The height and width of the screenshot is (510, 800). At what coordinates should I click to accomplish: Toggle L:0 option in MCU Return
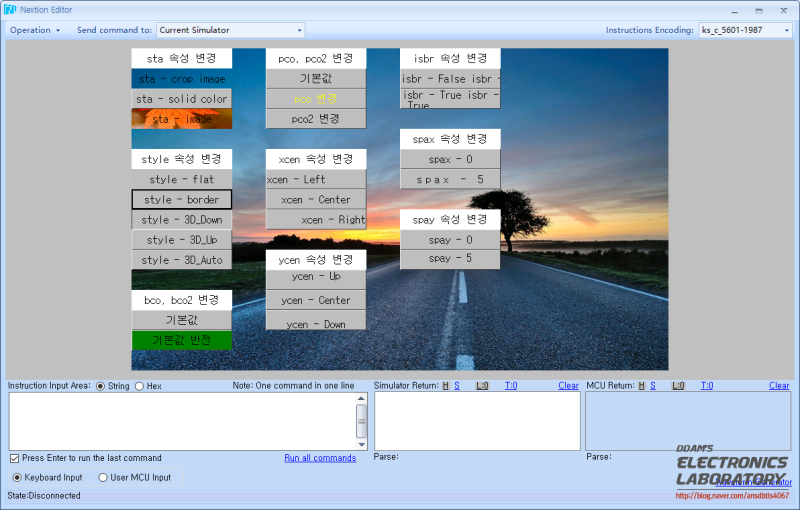point(678,386)
